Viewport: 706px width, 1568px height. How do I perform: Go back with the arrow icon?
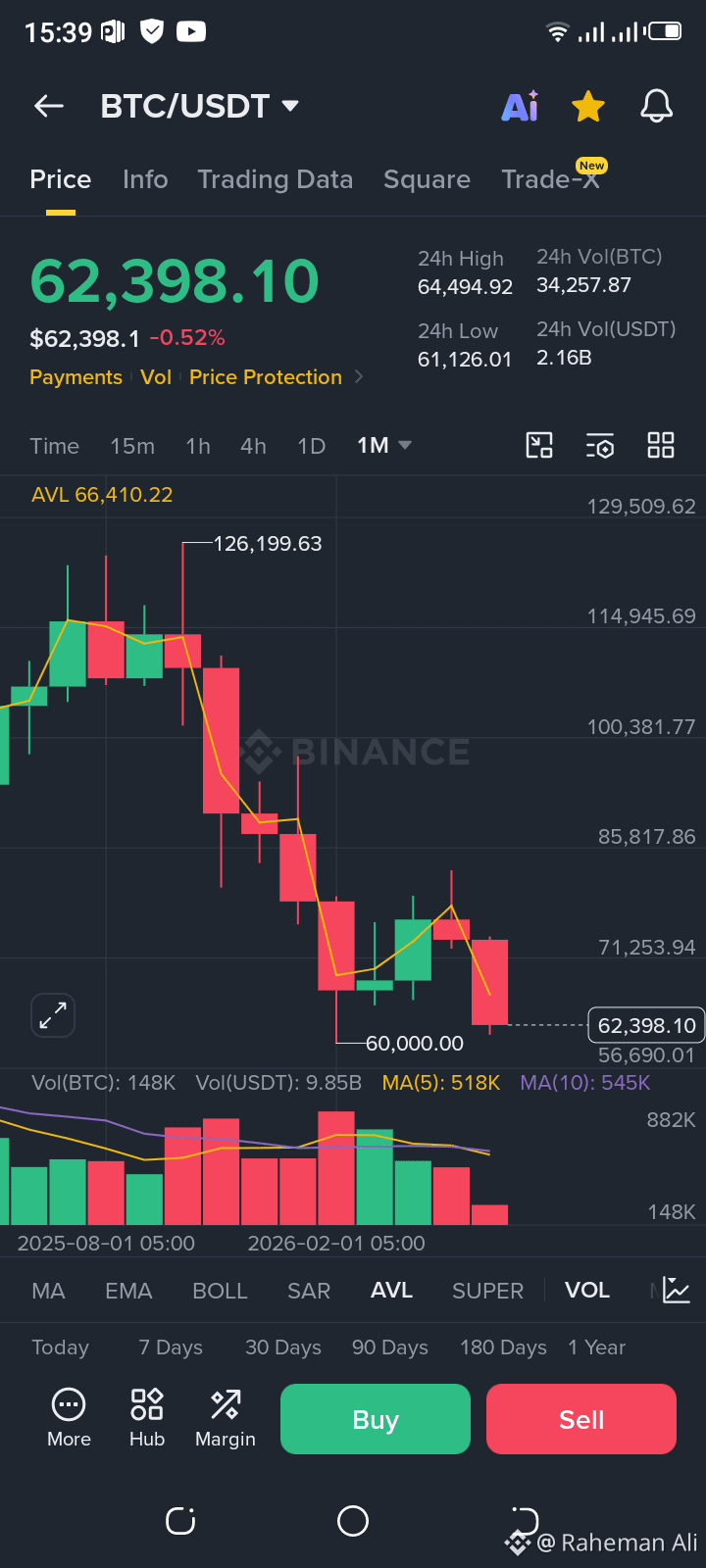click(x=49, y=106)
